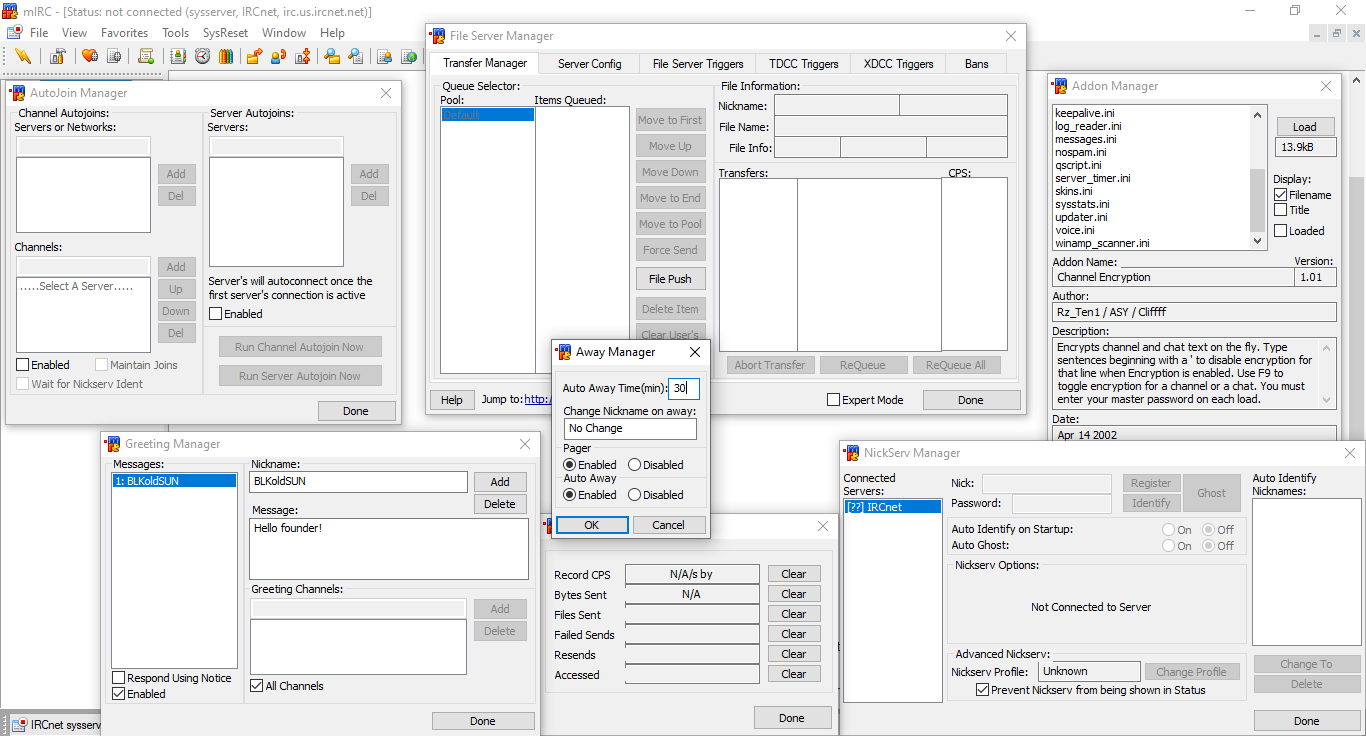This screenshot has height=736, width=1366.
Task: Click Help in File Server Manager
Action: 452,400
